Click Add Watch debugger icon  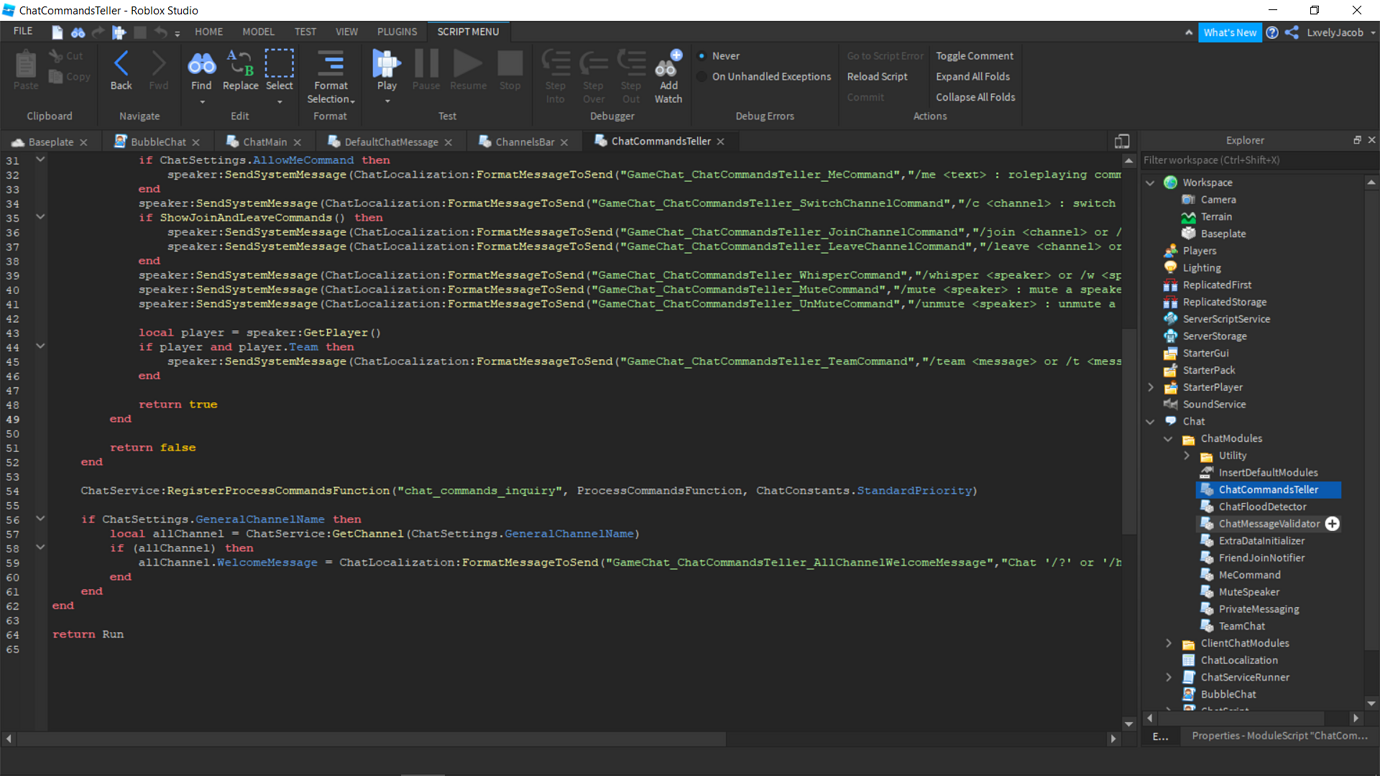pyautogui.click(x=668, y=65)
